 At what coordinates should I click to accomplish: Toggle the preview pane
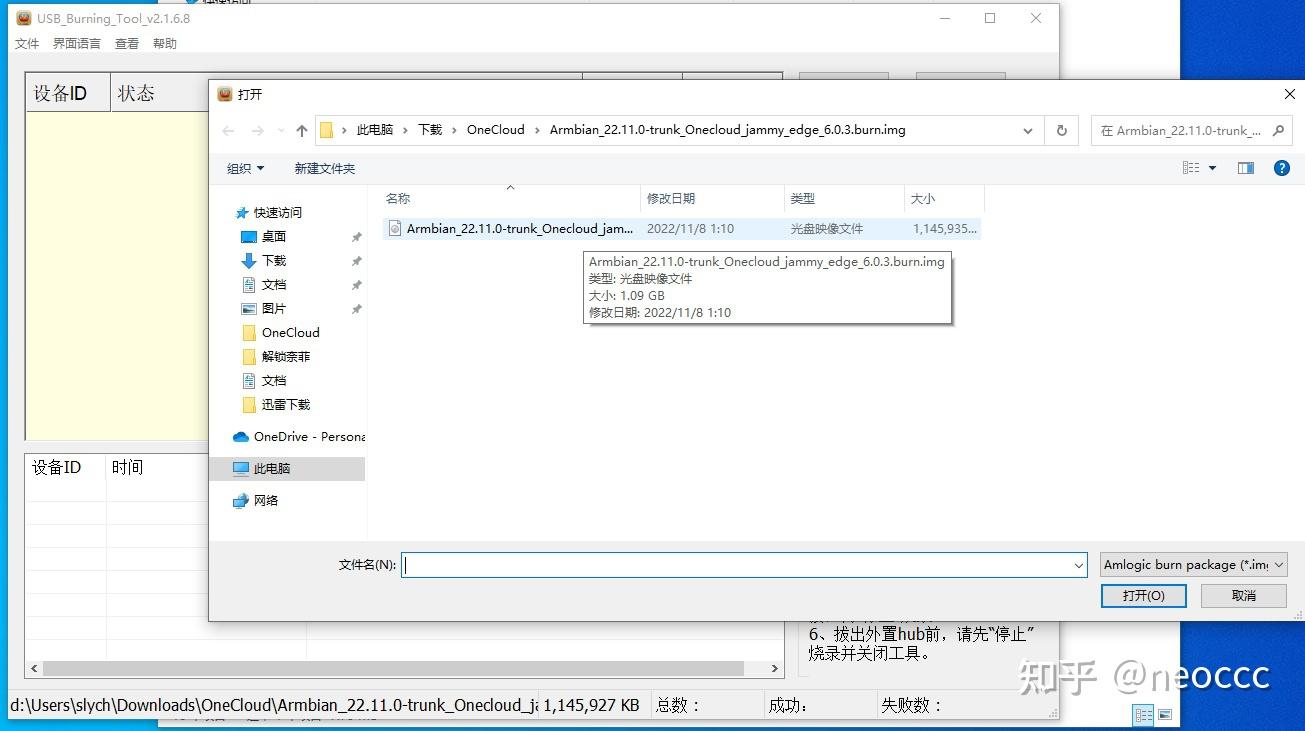(1246, 168)
